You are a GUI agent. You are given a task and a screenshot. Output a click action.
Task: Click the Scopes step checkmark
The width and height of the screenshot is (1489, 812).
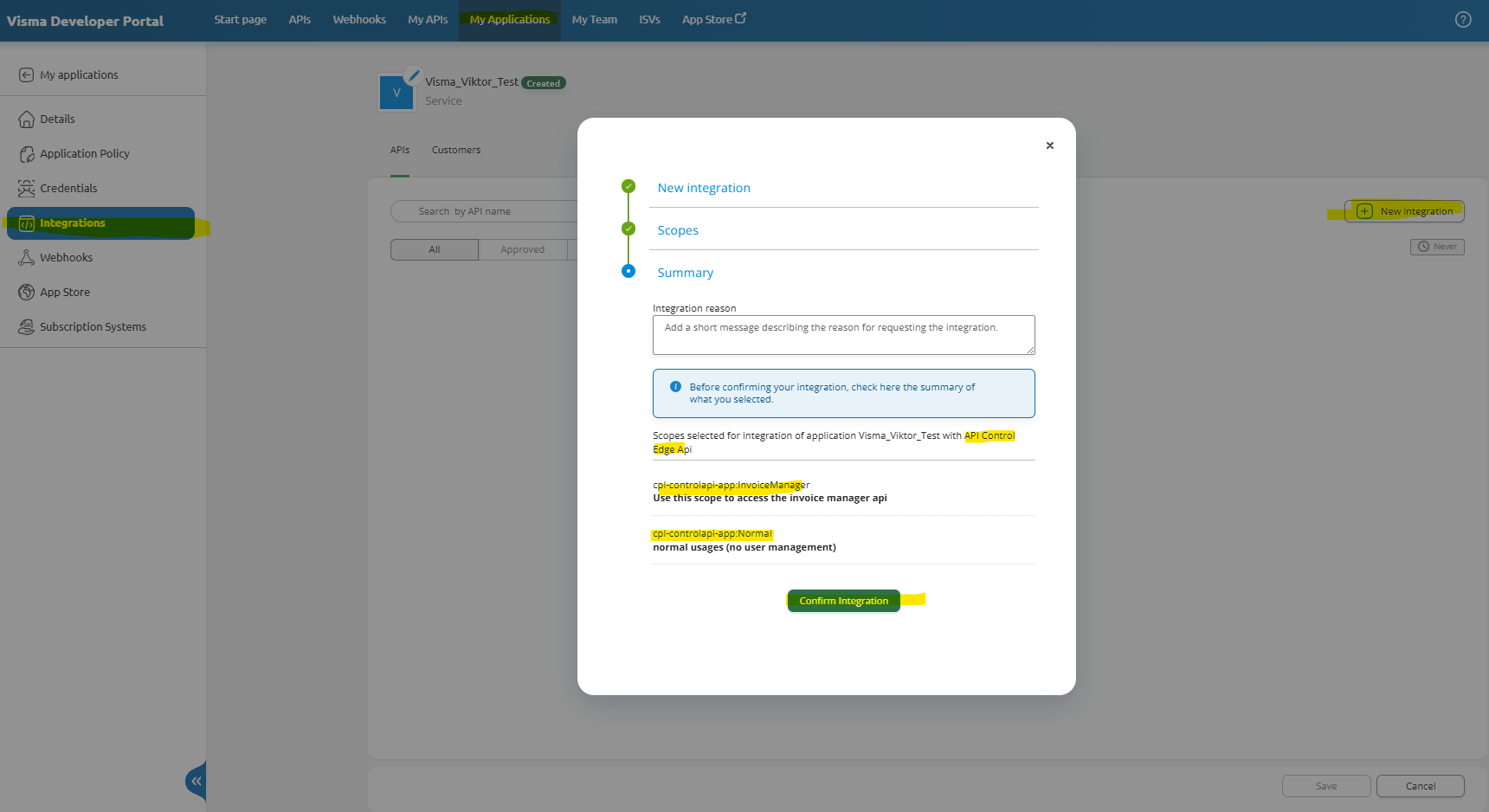click(x=628, y=229)
